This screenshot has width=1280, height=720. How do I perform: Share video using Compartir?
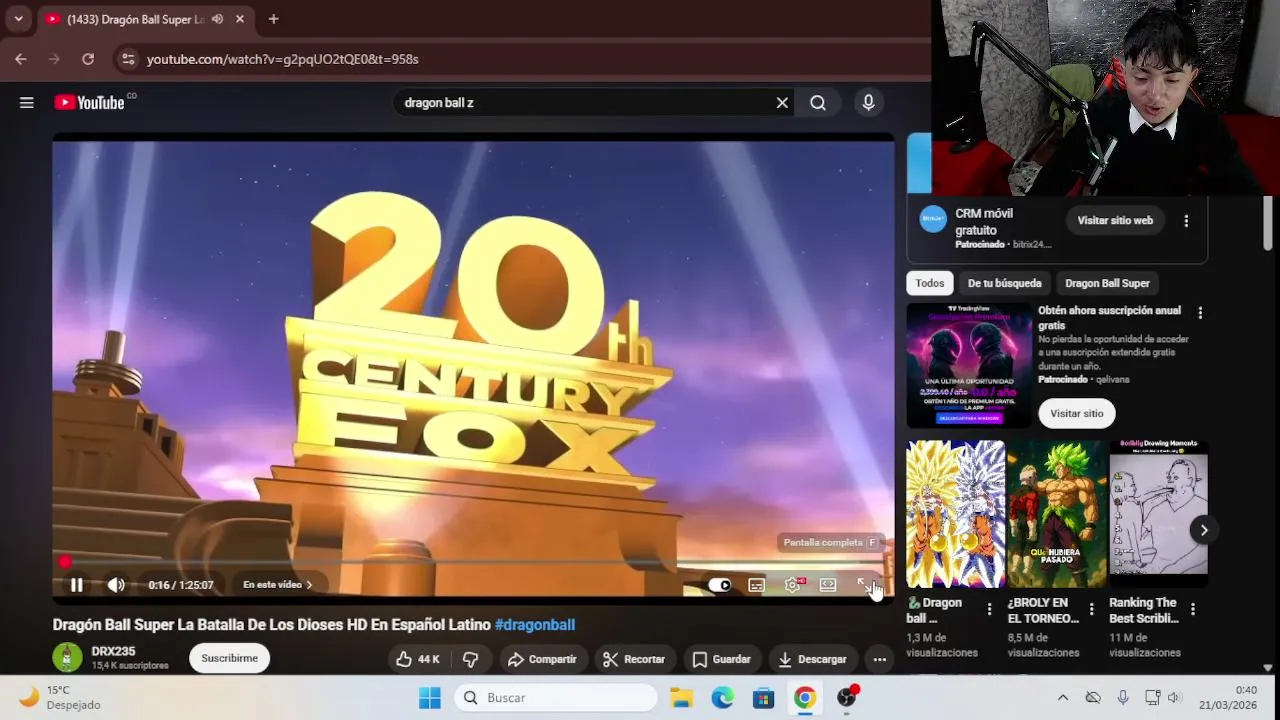[x=542, y=659]
